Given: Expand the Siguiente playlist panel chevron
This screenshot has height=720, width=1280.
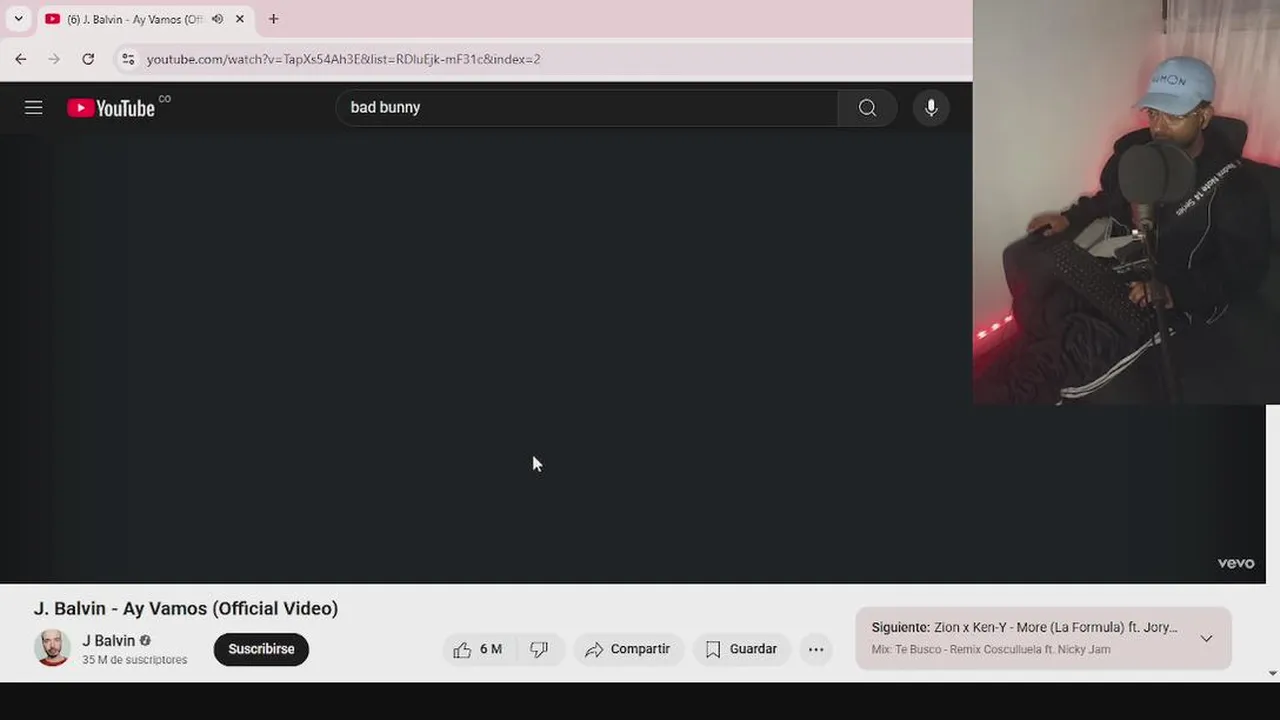Looking at the screenshot, I should point(1206,638).
